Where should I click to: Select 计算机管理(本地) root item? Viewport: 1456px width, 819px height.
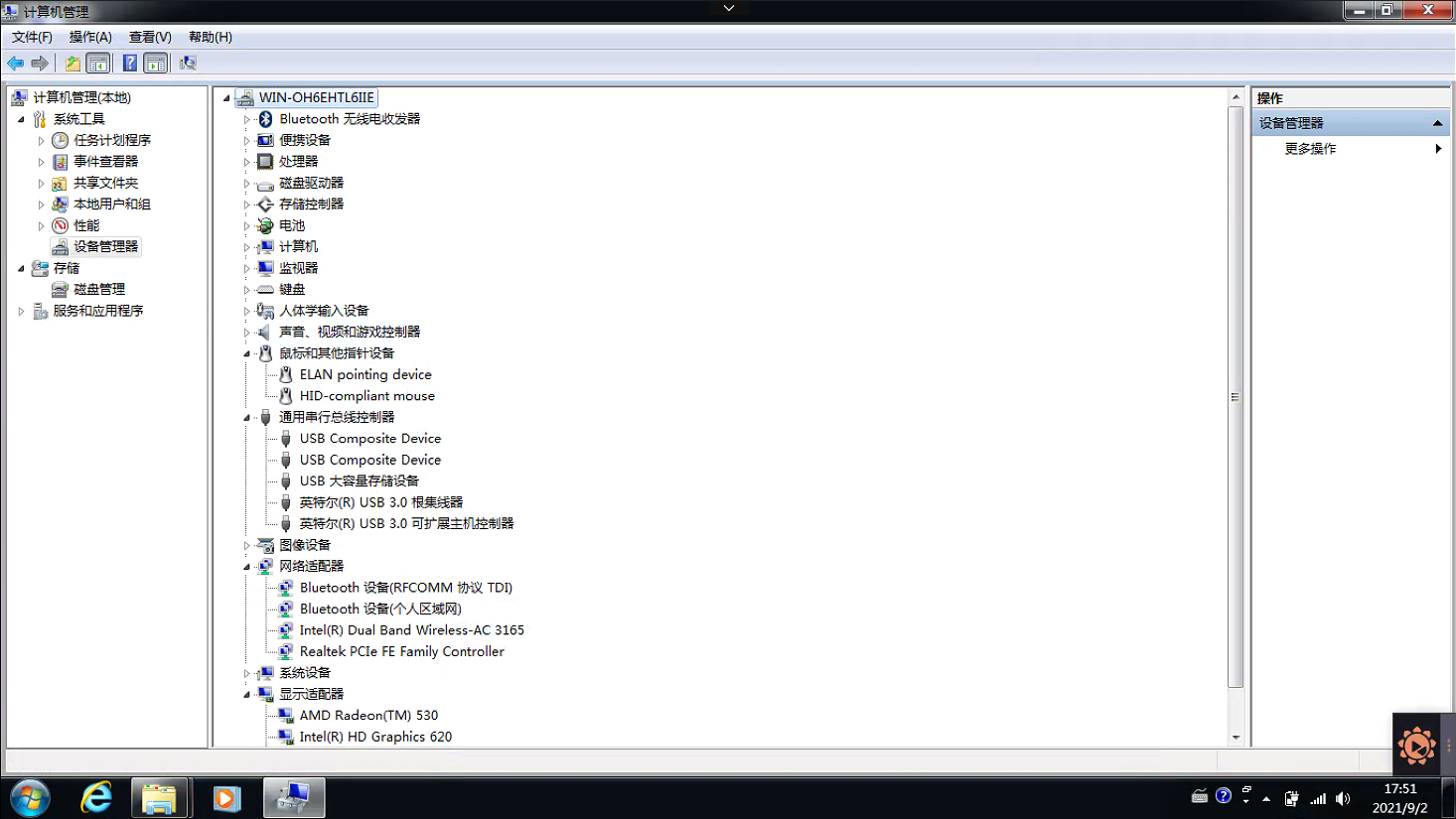(x=82, y=97)
